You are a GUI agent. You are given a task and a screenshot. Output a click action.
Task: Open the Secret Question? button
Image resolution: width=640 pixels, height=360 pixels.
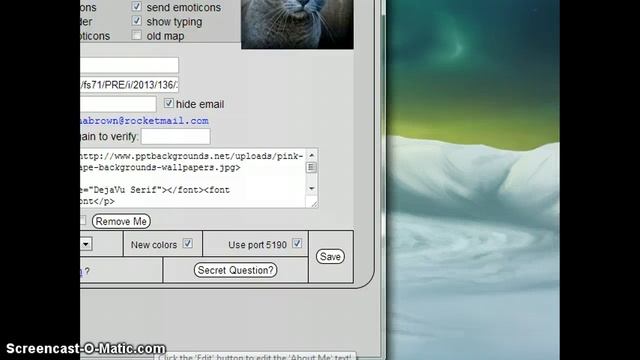[x=236, y=270]
